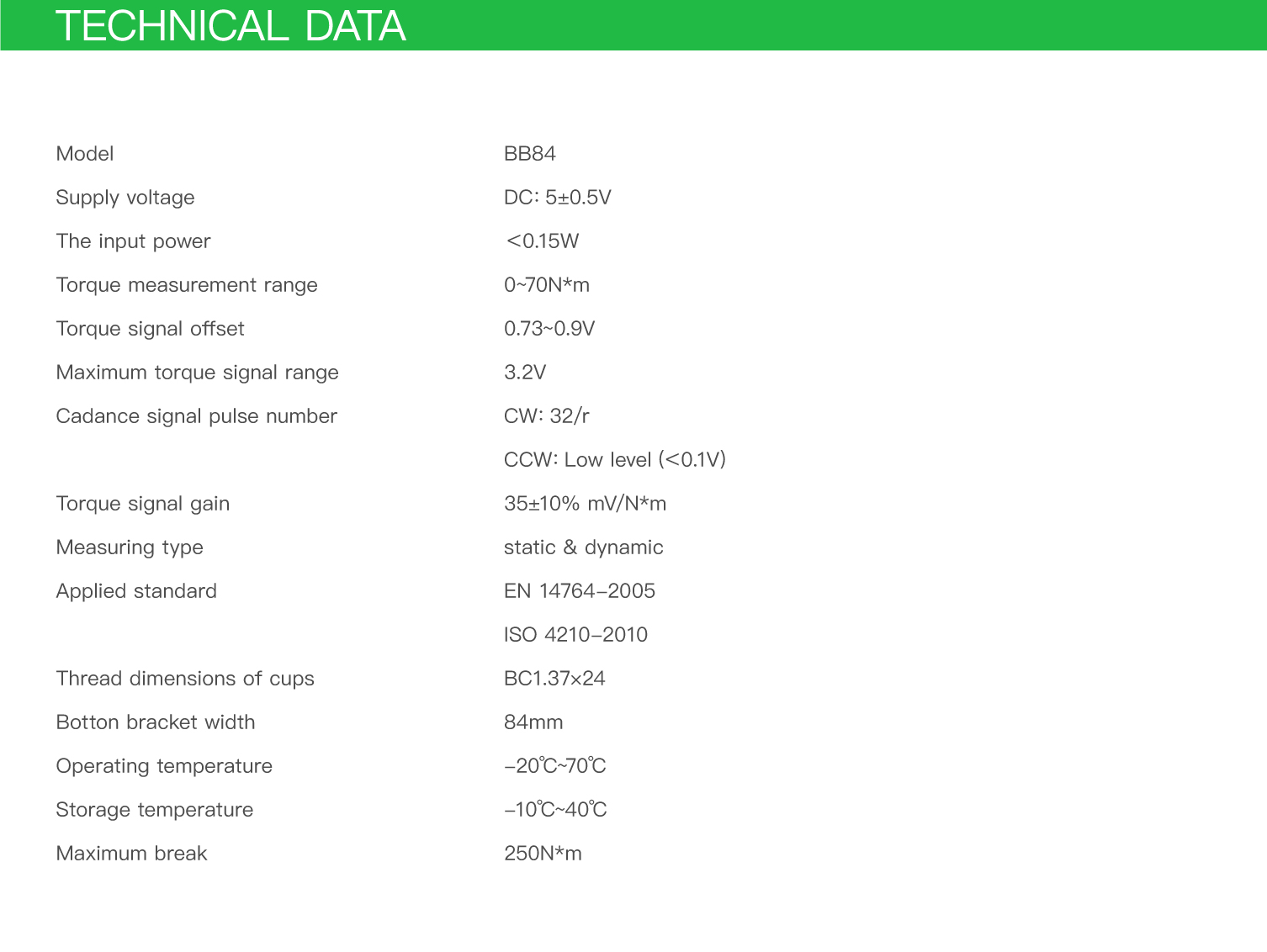This screenshot has height=952, width=1267.
Task: Click the Torque signal gain value
Action: tap(586, 504)
